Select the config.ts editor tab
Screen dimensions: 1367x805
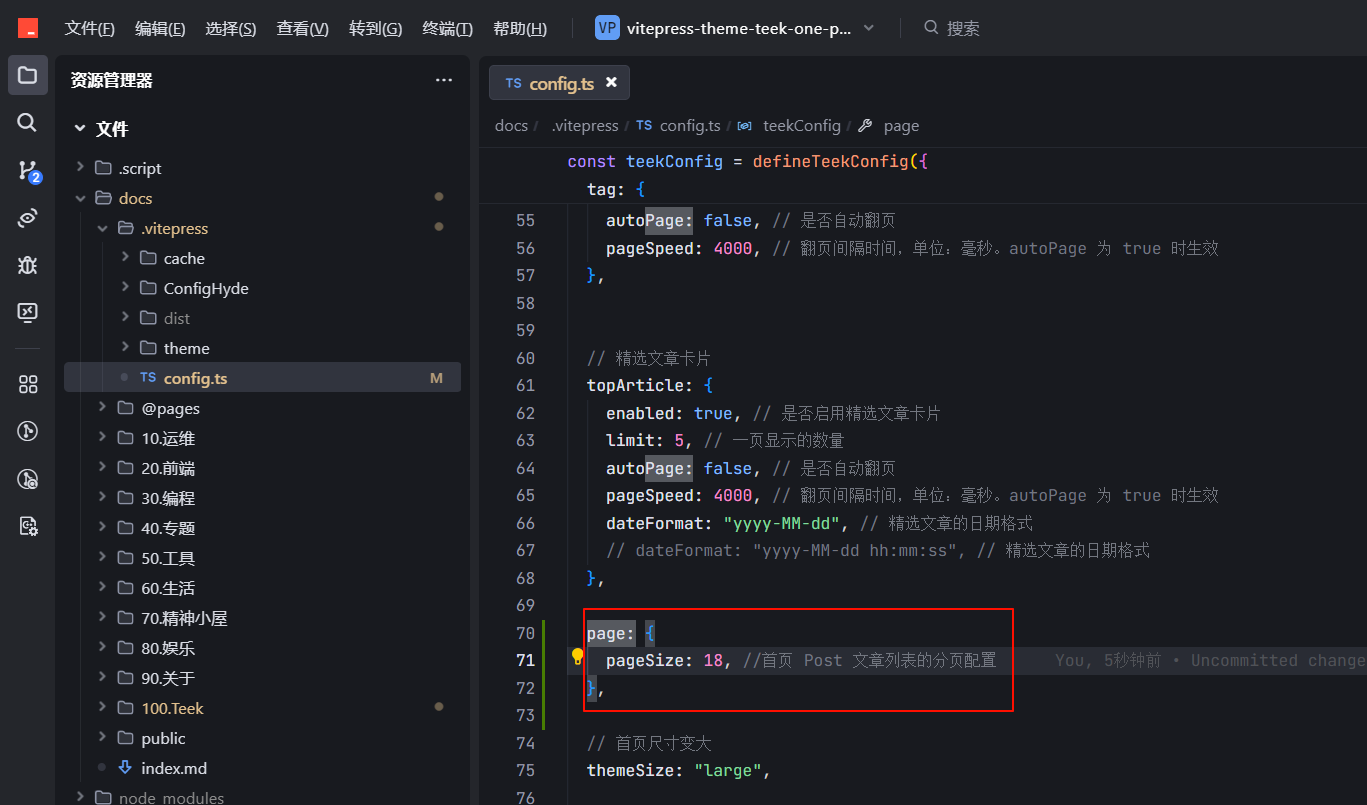point(559,84)
